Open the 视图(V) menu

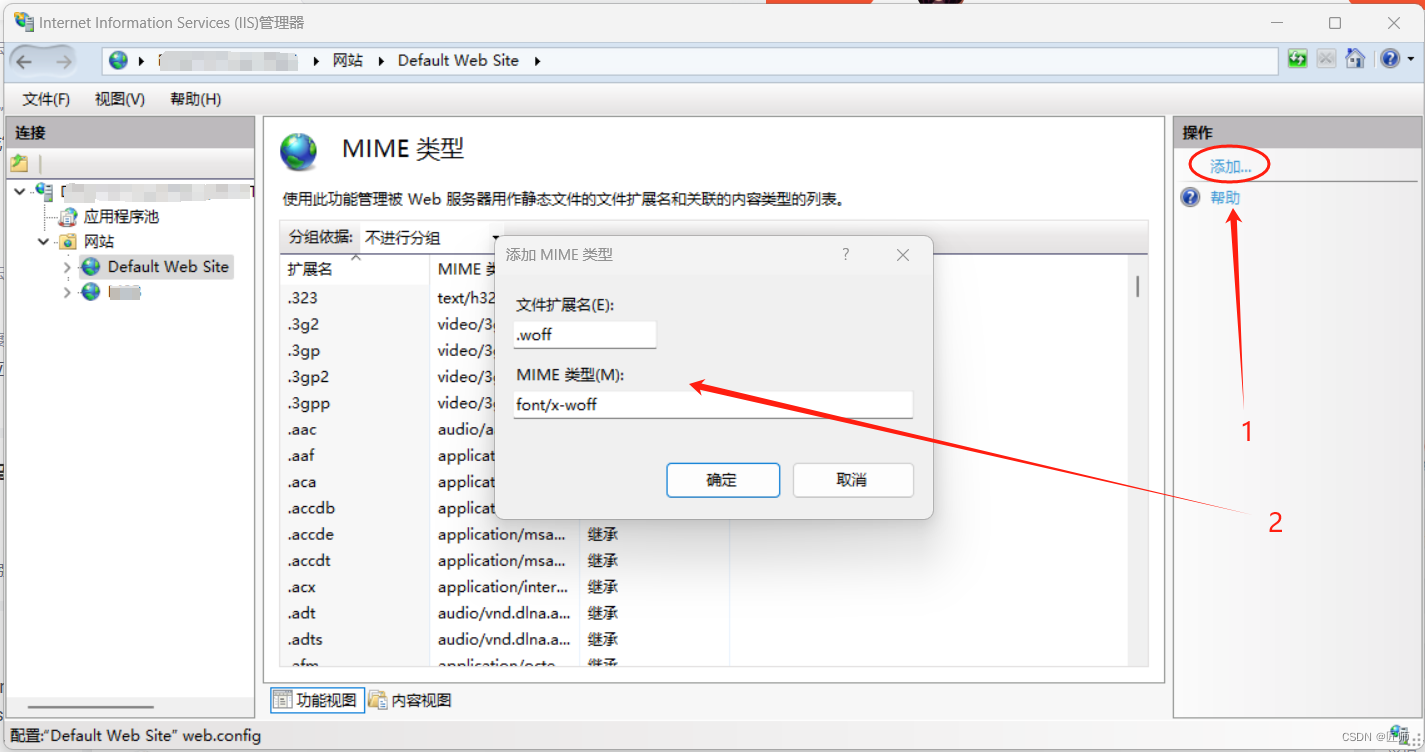coord(120,99)
